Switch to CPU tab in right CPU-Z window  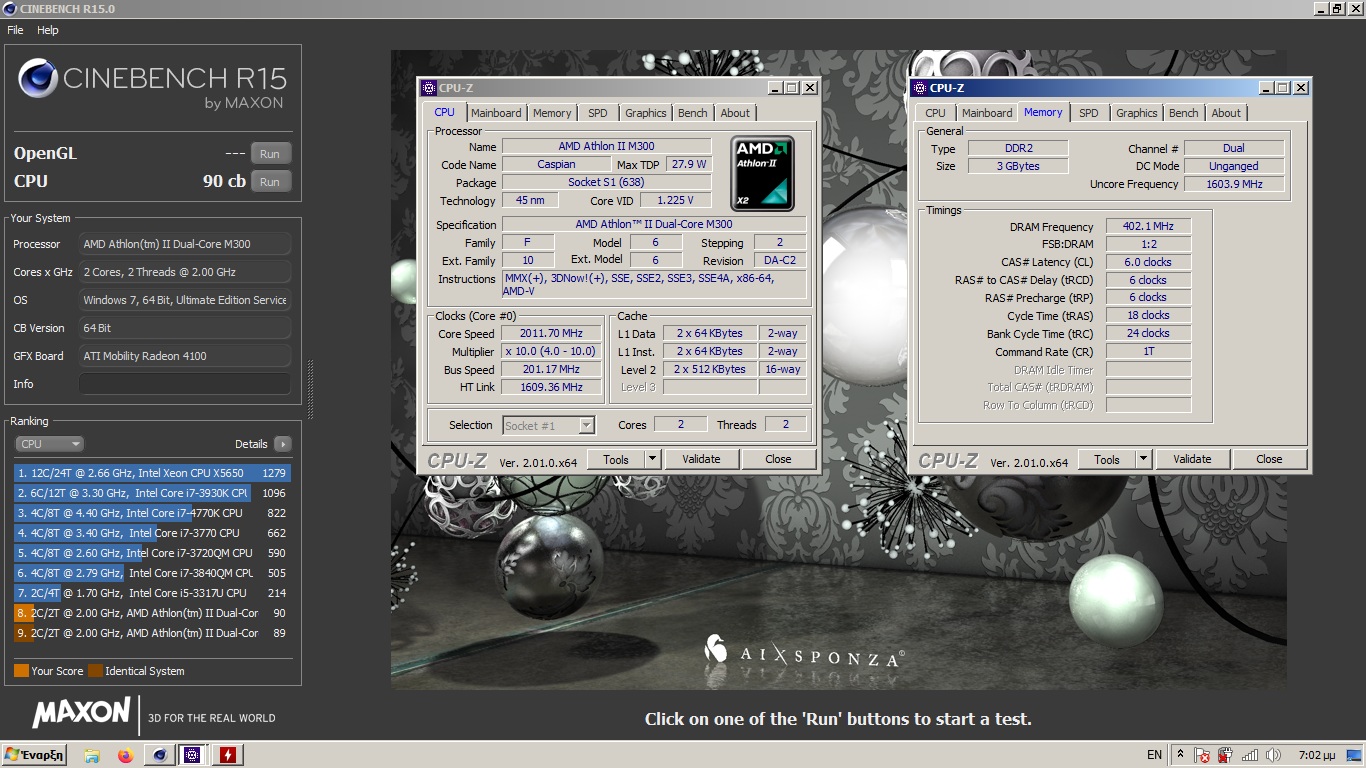tap(935, 113)
